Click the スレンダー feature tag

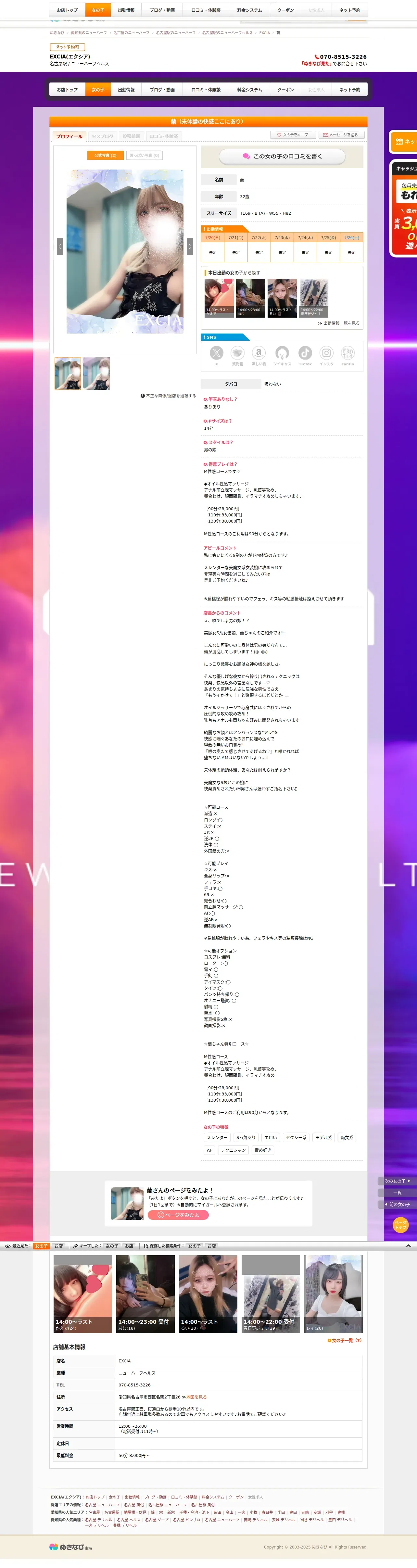tap(217, 1137)
